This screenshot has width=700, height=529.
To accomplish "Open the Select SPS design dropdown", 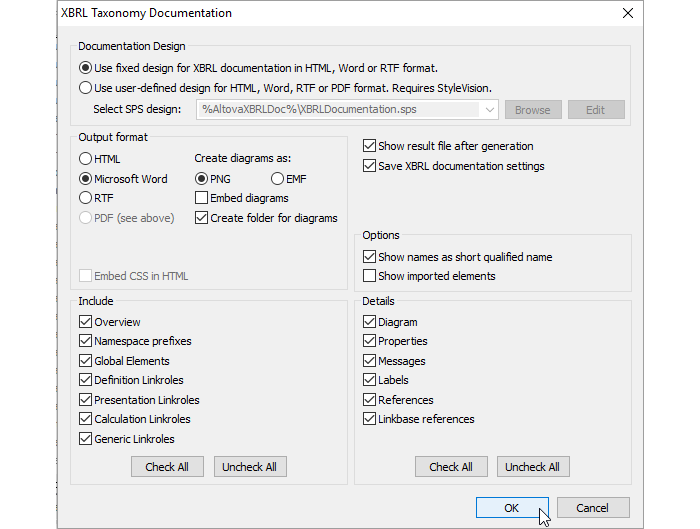I will coord(488,110).
